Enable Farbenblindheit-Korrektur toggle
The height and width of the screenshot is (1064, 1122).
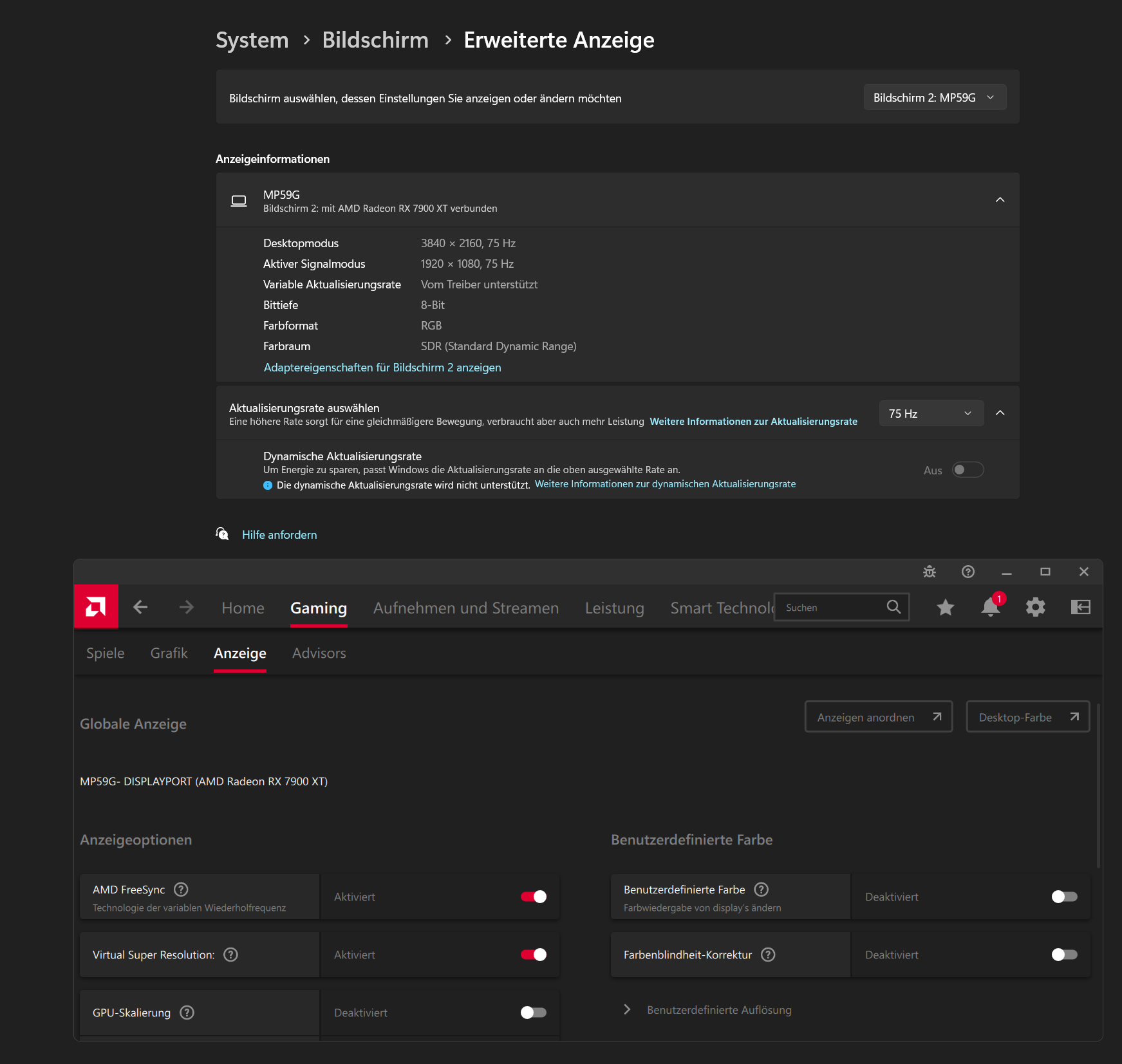tap(1065, 955)
